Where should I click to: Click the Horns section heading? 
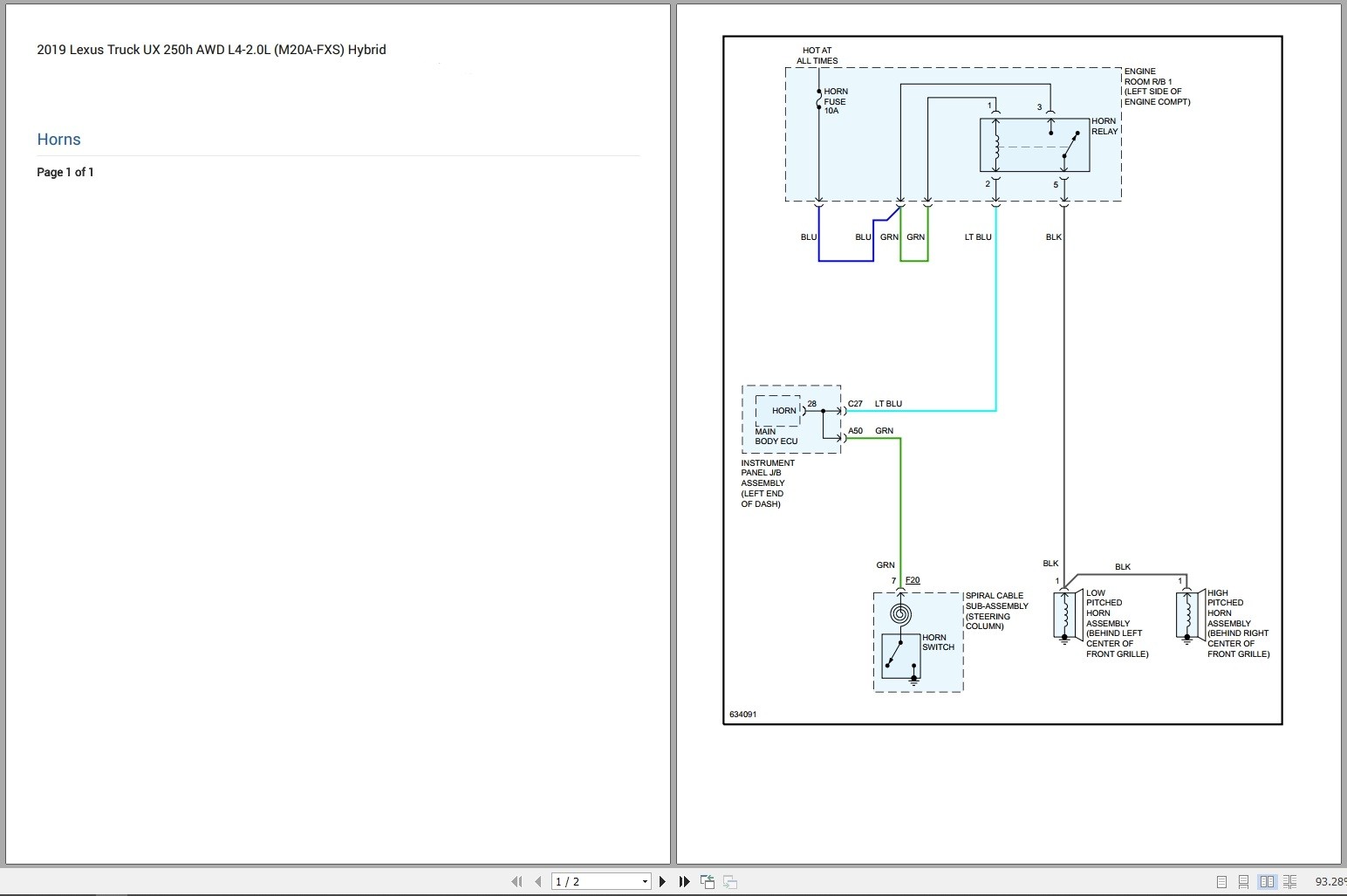pyautogui.click(x=58, y=139)
